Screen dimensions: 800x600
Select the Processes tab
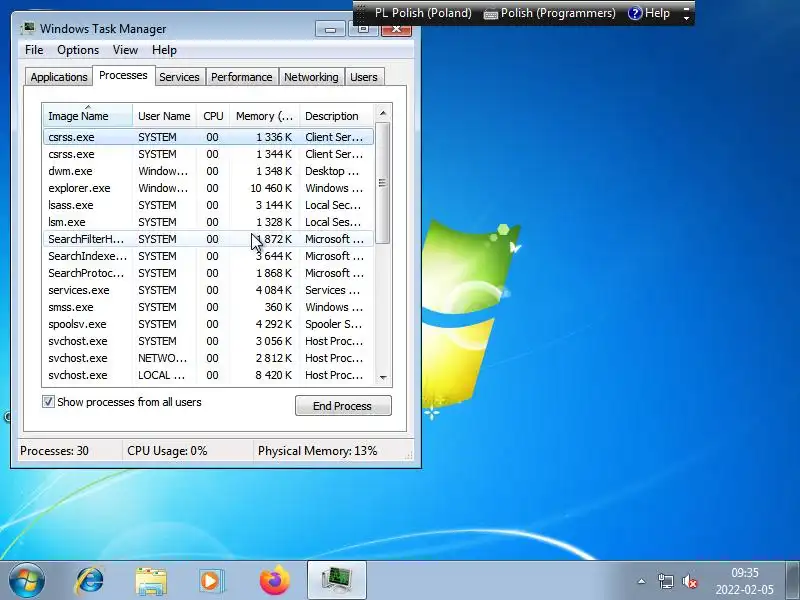123,76
